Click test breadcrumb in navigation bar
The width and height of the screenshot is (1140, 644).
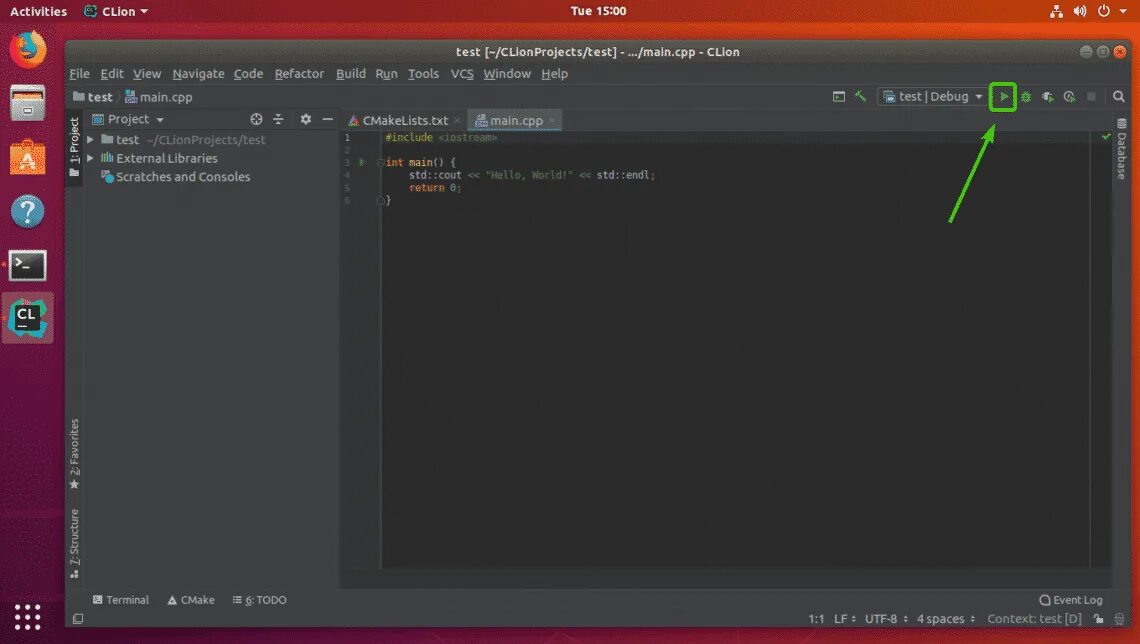(x=92, y=97)
